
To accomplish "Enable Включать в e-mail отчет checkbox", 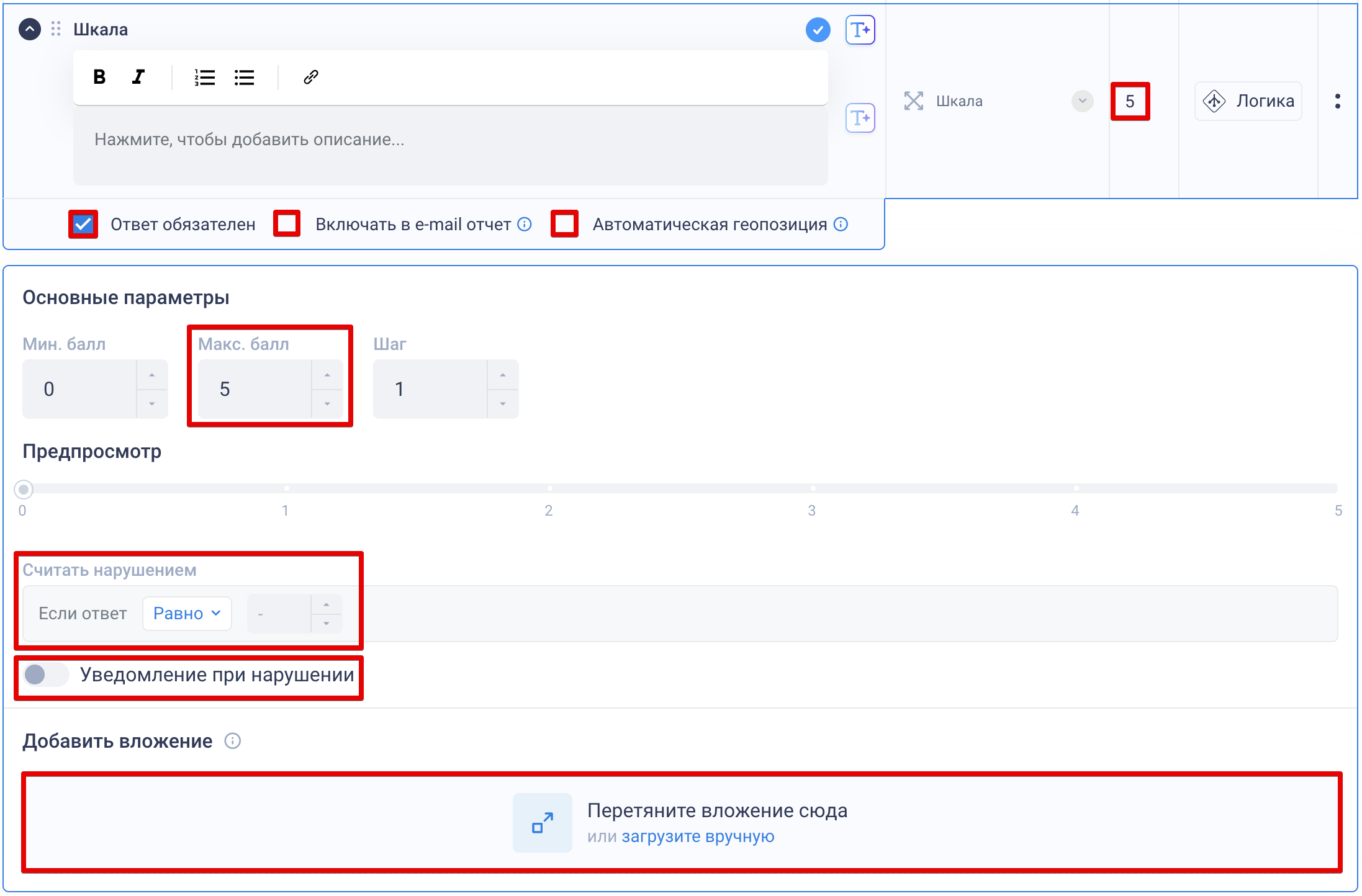I will (287, 224).
